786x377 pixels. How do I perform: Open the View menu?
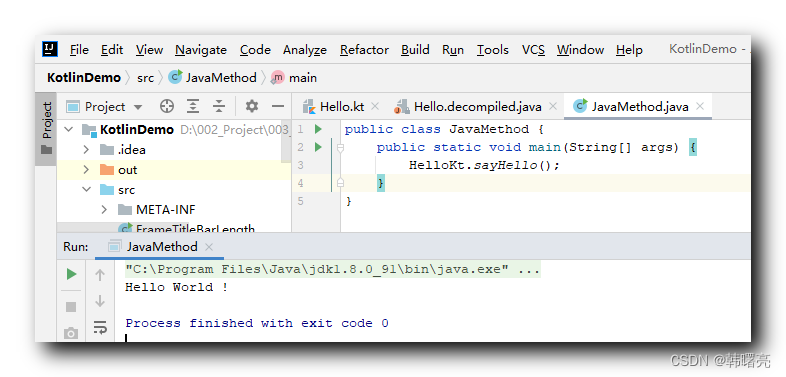tap(149, 50)
